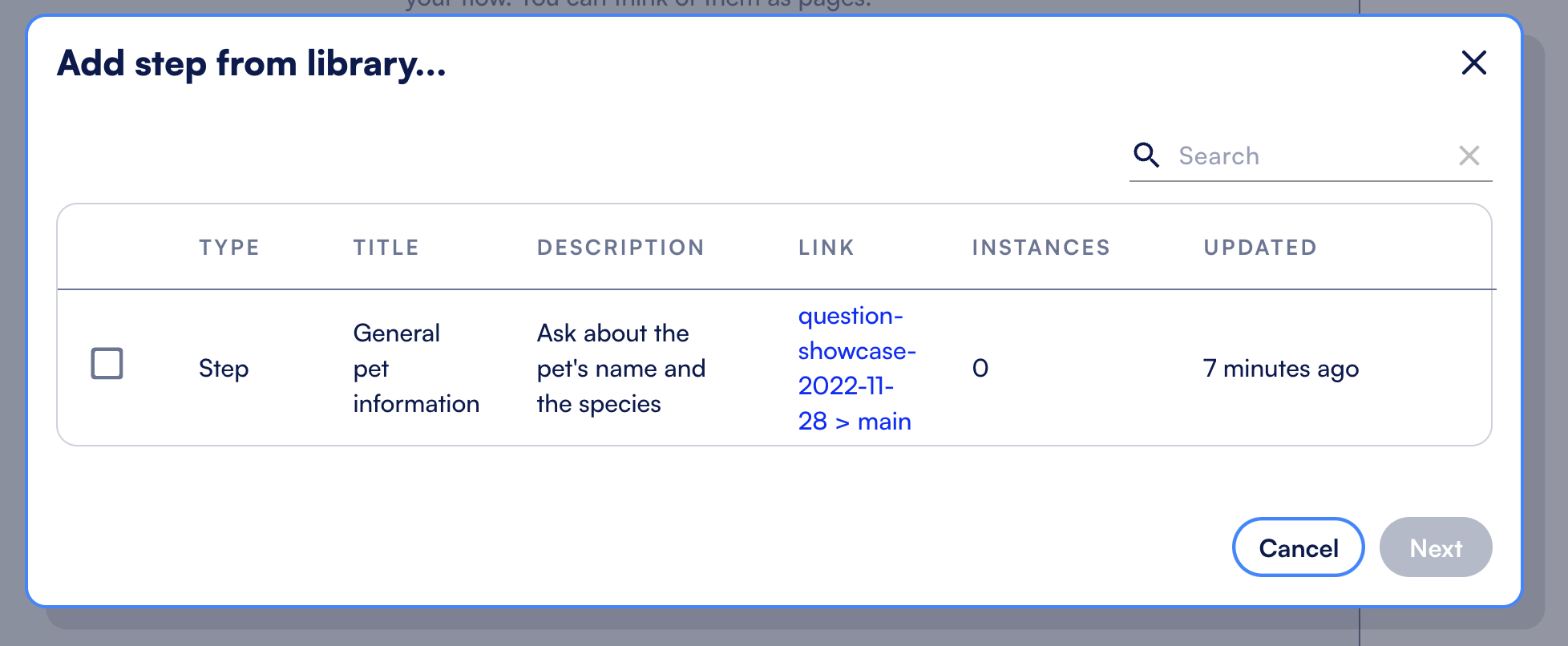Clear the search field with the X icon
Viewport: 1568px width, 646px height.
click(x=1469, y=155)
